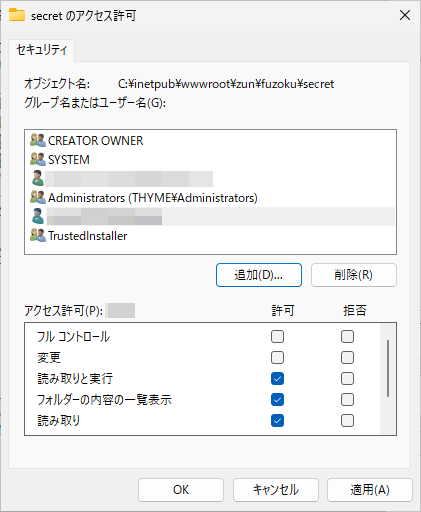Click the 適用(A) button
The width and height of the screenshot is (421, 512).
click(370, 490)
